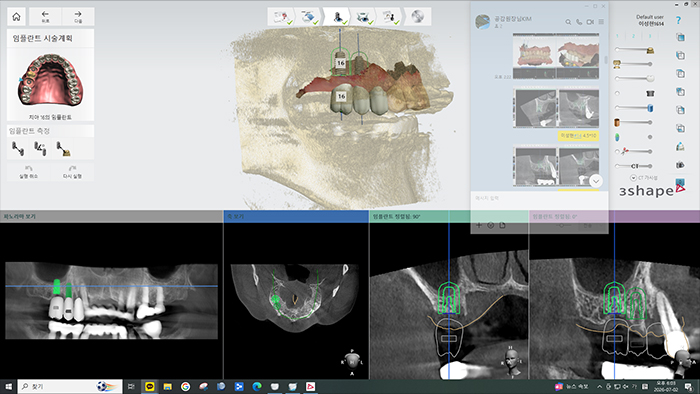Click the model view icon below cubes
Screen dimensions: 700x394
[x=680, y=146]
